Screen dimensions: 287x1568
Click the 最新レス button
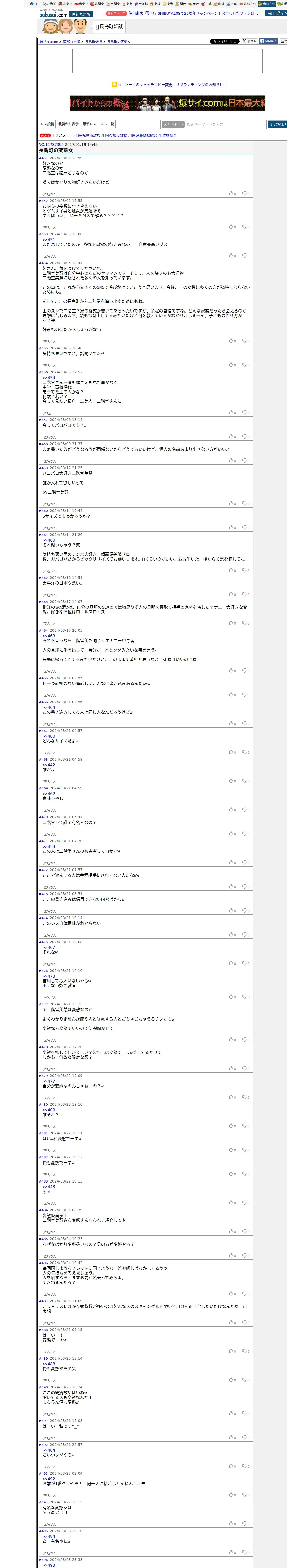pos(89,124)
